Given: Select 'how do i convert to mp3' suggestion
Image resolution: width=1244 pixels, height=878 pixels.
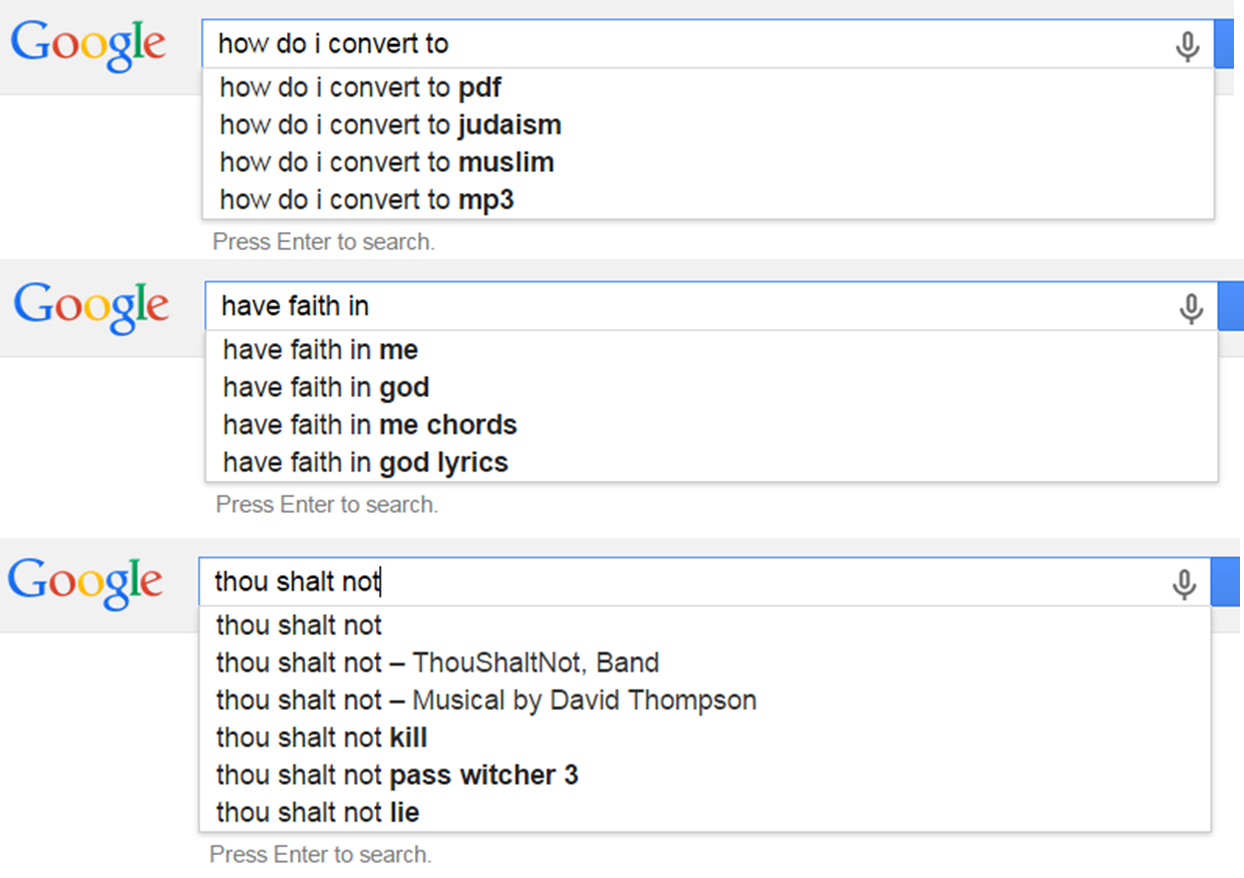Looking at the screenshot, I should [366, 200].
